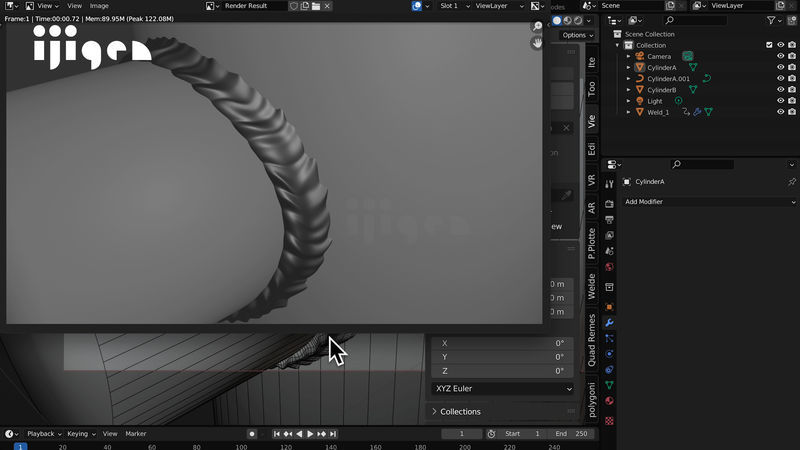Image resolution: width=800 pixels, height=450 pixels.
Task: Open the Scene properties tab icon
Action: point(609,251)
